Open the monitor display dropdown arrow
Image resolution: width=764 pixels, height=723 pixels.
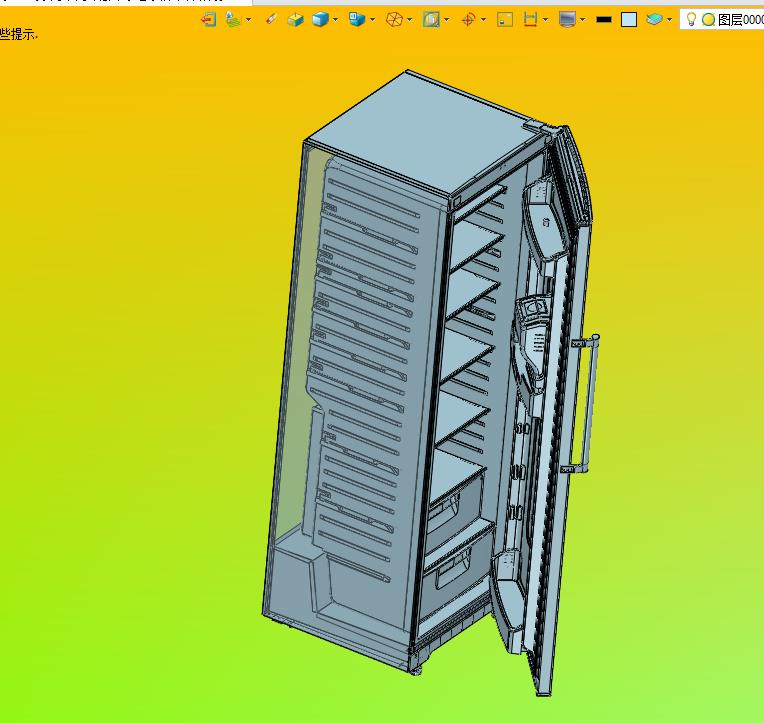[583, 20]
